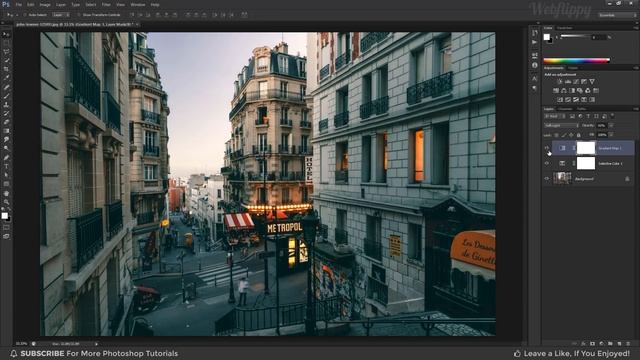The width and height of the screenshot is (640, 360).
Task: Add a Photo Filter adjustment
Action: tap(580, 91)
